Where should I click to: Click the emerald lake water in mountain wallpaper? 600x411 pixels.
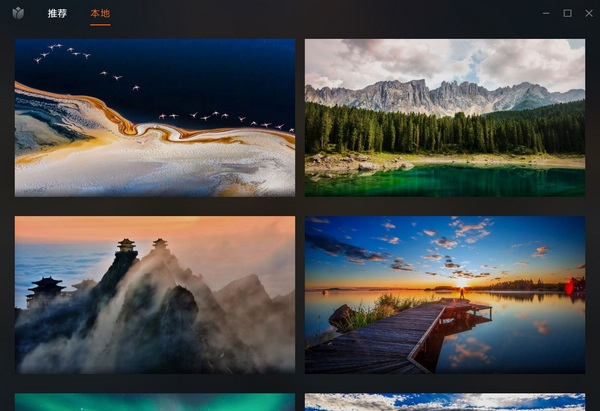pos(450,181)
